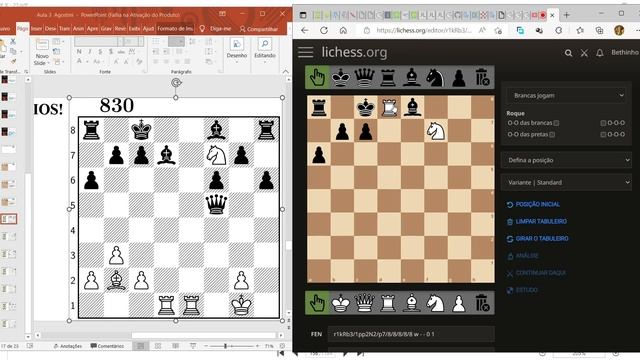
Task: Click POSIÇÃO INICIAL link
Action: click(x=533, y=204)
